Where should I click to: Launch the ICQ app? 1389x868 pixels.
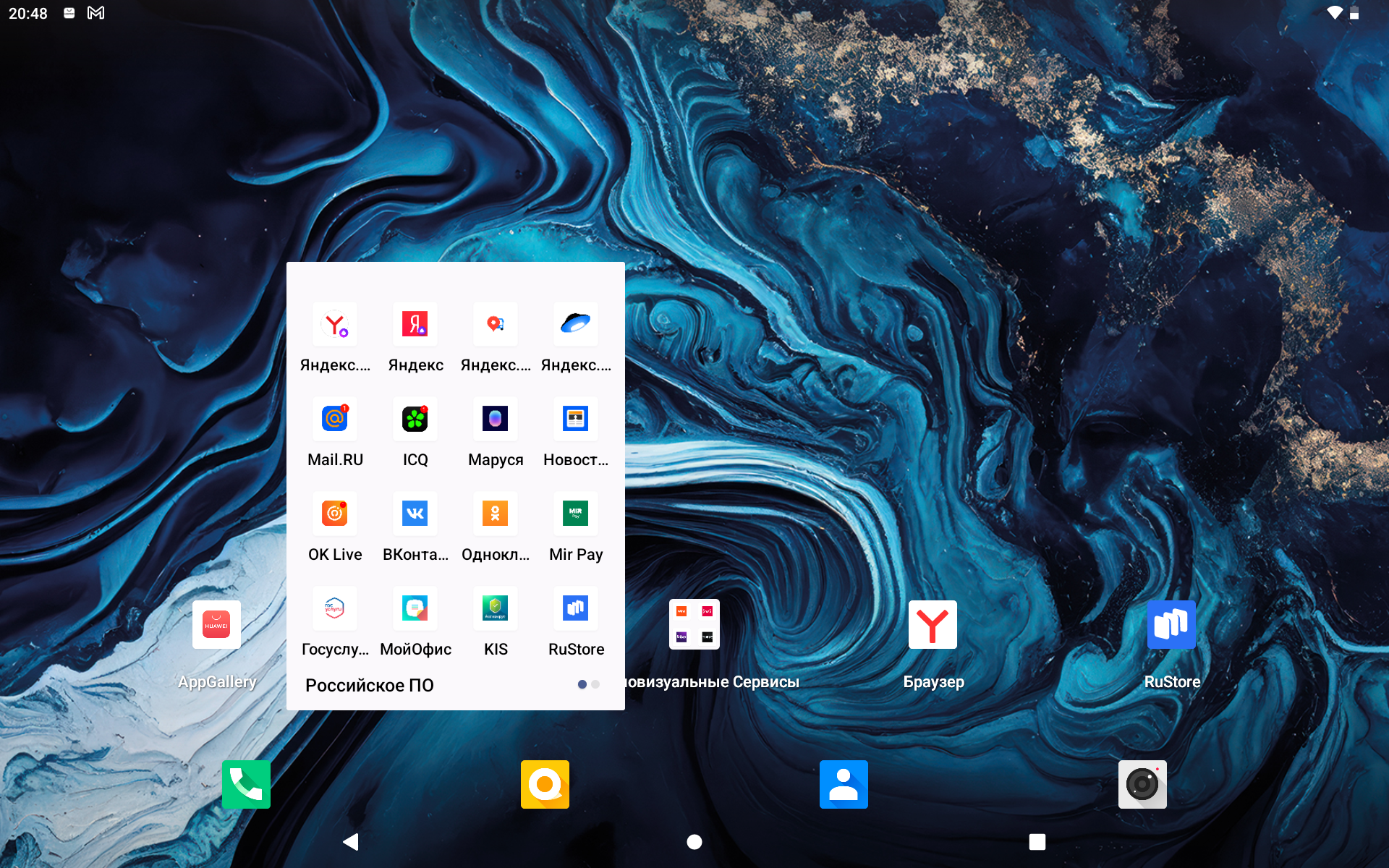coord(415,419)
